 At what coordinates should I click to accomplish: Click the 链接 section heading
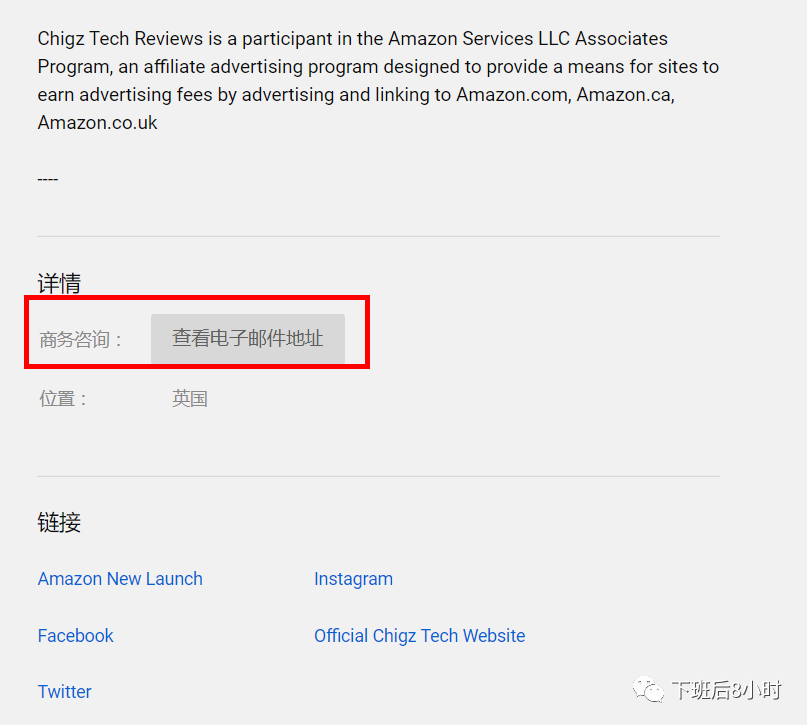59,522
